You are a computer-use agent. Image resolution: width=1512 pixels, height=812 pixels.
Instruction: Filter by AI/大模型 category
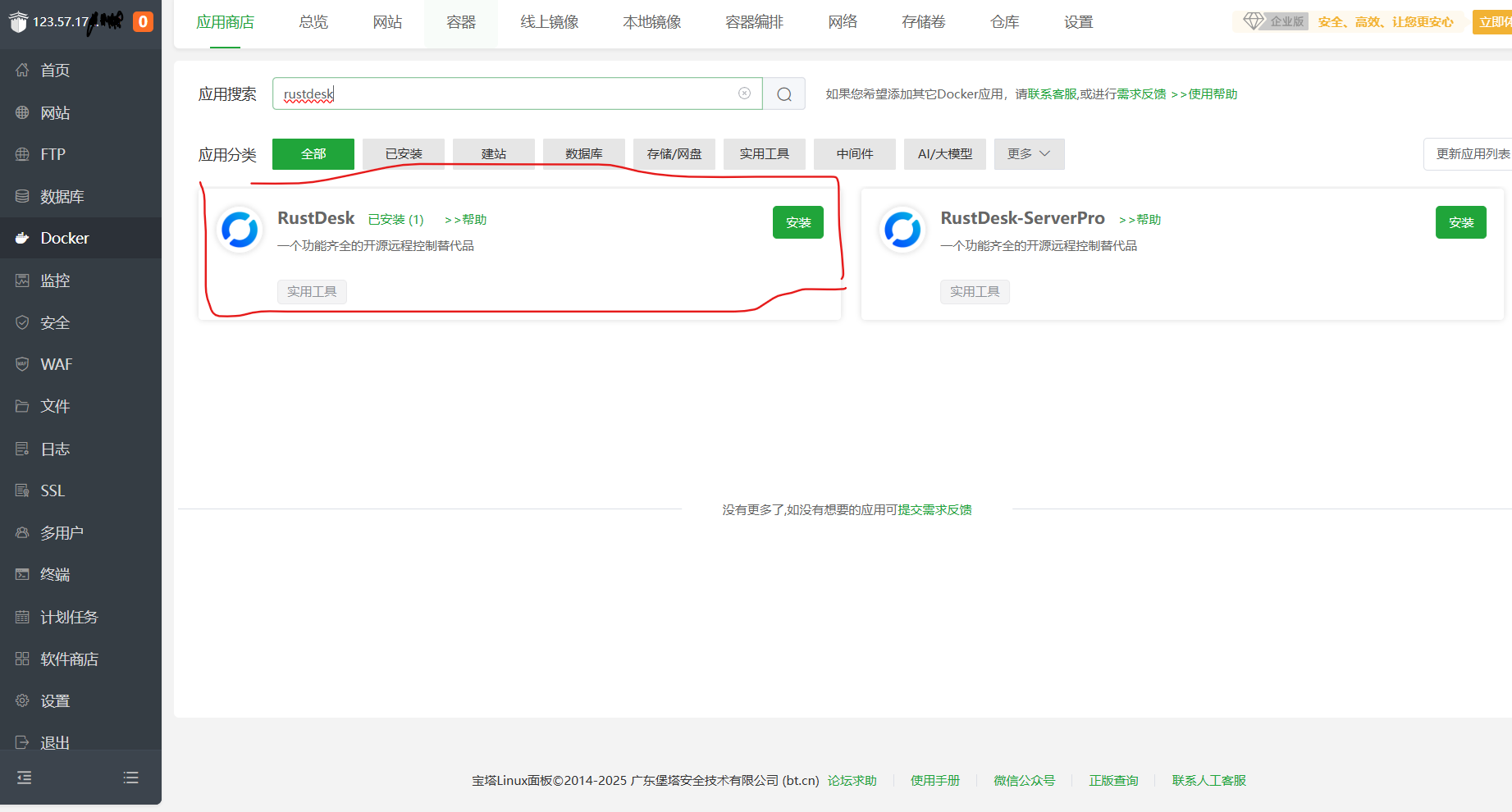tap(945, 154)
